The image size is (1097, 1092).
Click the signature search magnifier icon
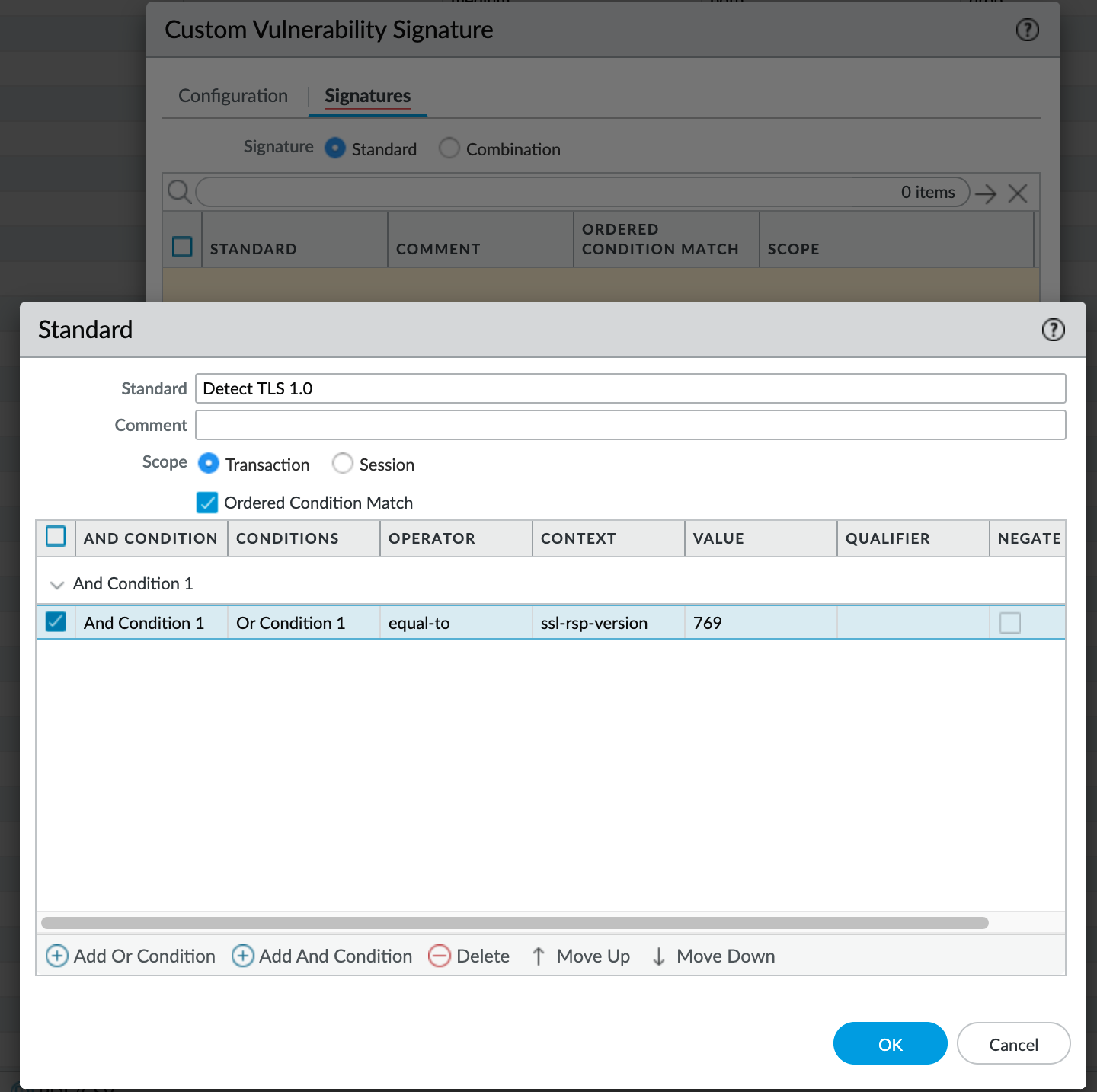[x=179, y=192]
